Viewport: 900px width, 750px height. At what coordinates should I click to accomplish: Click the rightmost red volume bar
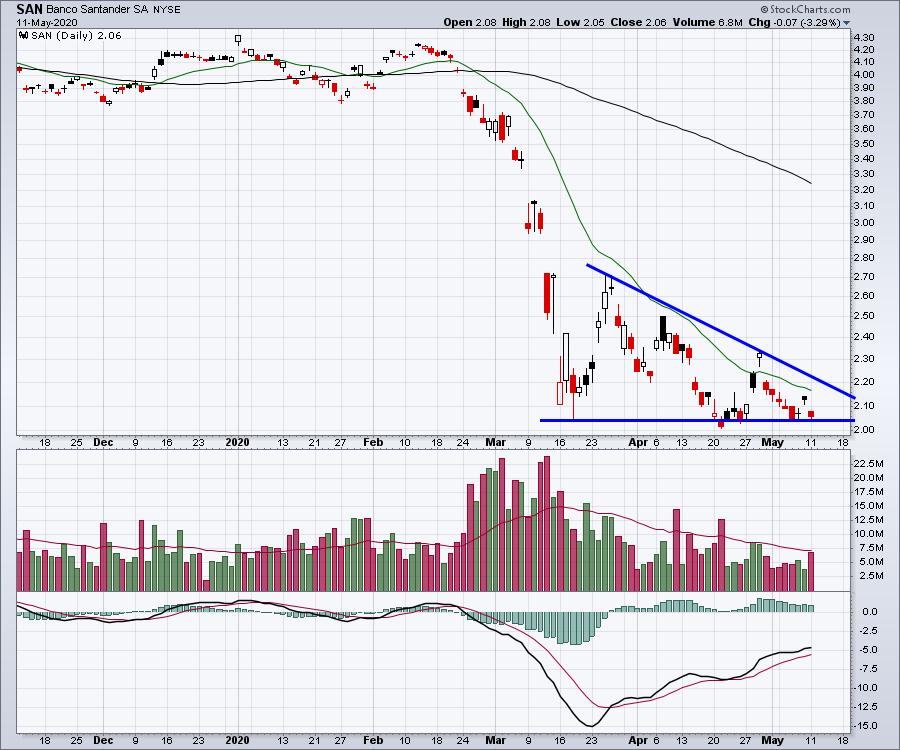tap(811, 571)
